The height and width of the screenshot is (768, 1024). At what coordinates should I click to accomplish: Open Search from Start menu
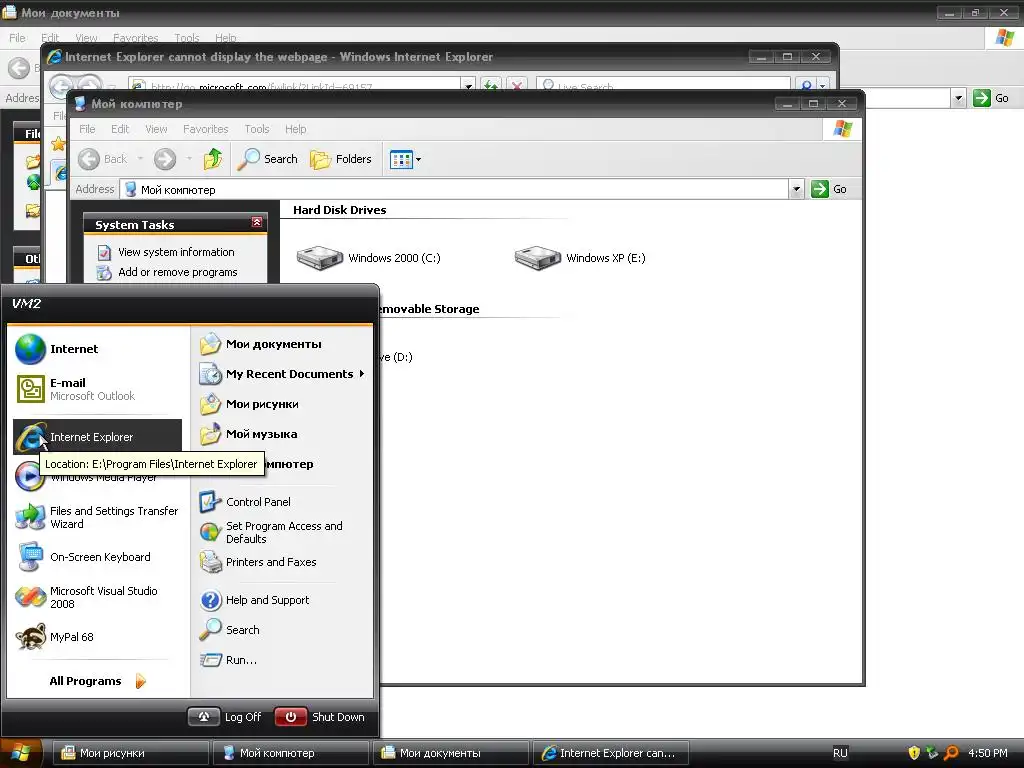coord(283,630)
